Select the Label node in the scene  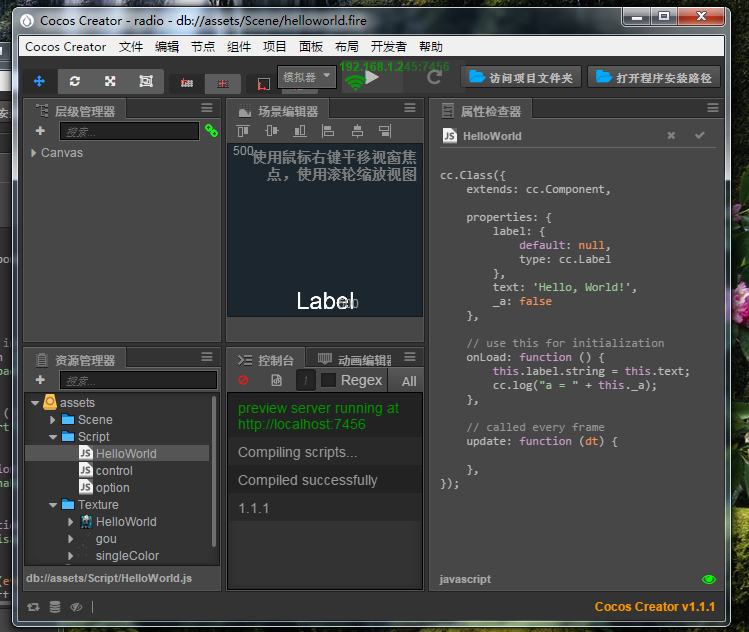pyautogui.click(x=325, y=301)
